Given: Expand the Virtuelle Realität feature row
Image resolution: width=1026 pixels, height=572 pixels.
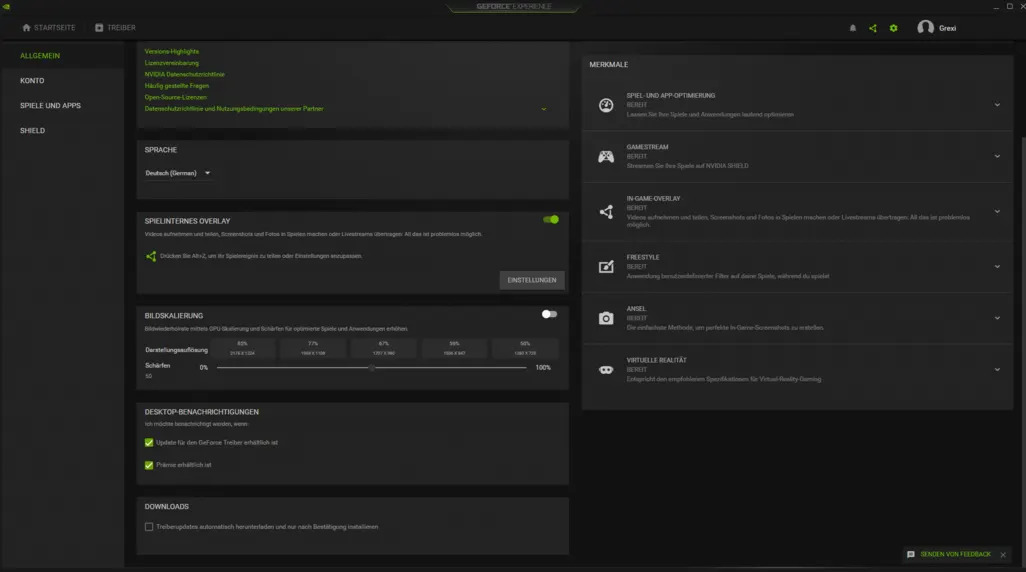Looking at the screenshot, I should point(997,370).
